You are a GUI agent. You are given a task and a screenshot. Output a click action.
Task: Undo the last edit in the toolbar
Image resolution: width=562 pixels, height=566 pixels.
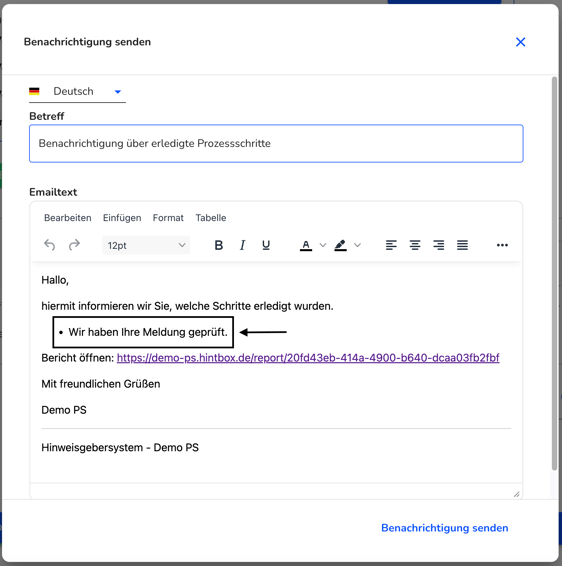49,245
